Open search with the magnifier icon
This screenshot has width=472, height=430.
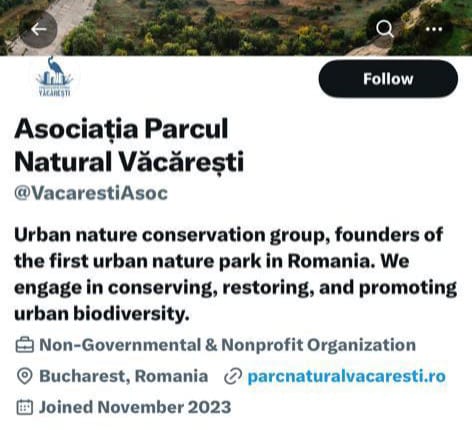tap(385, 29)
